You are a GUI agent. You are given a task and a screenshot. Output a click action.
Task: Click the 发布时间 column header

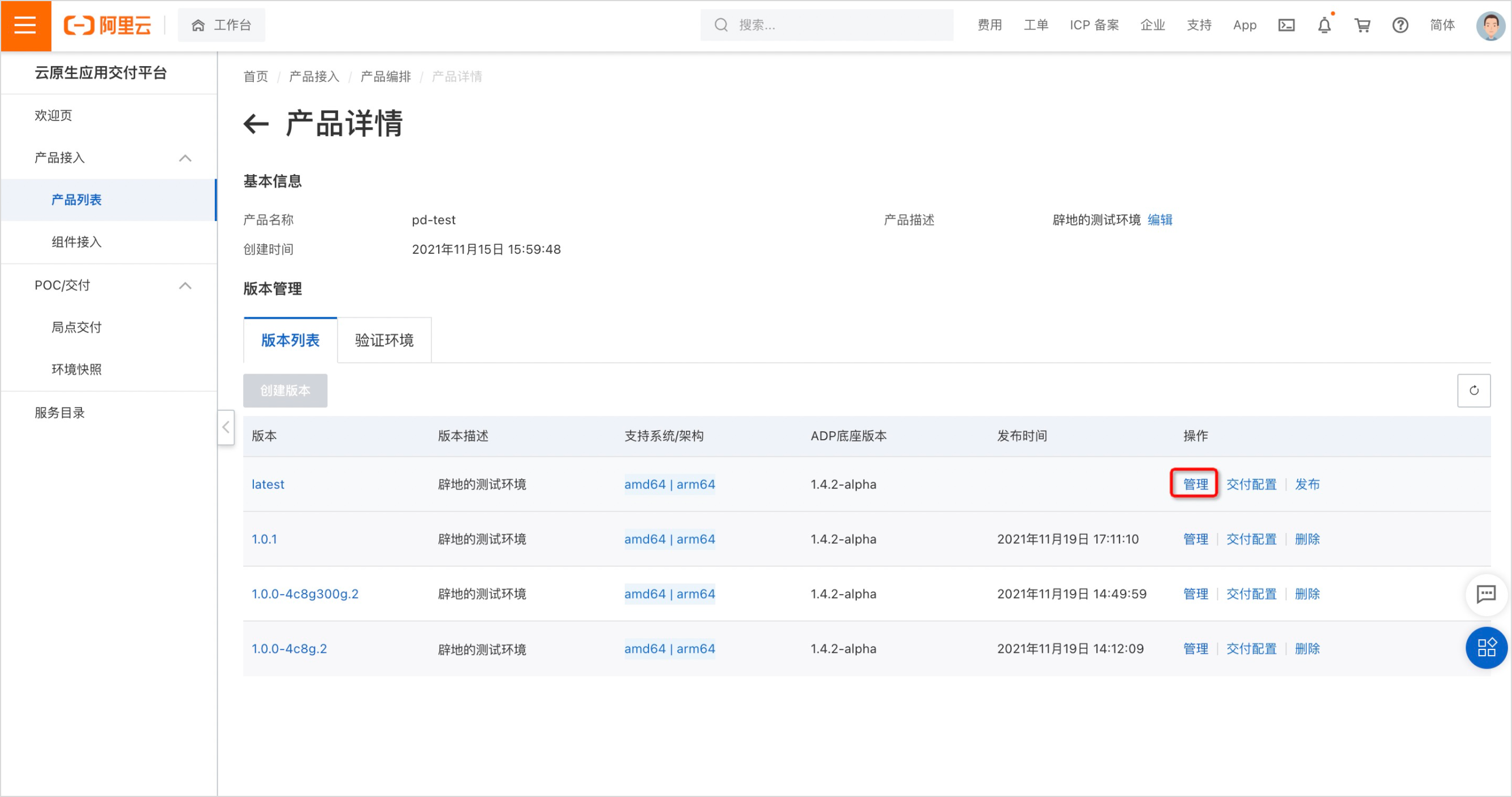click(x=1022, y=436)
